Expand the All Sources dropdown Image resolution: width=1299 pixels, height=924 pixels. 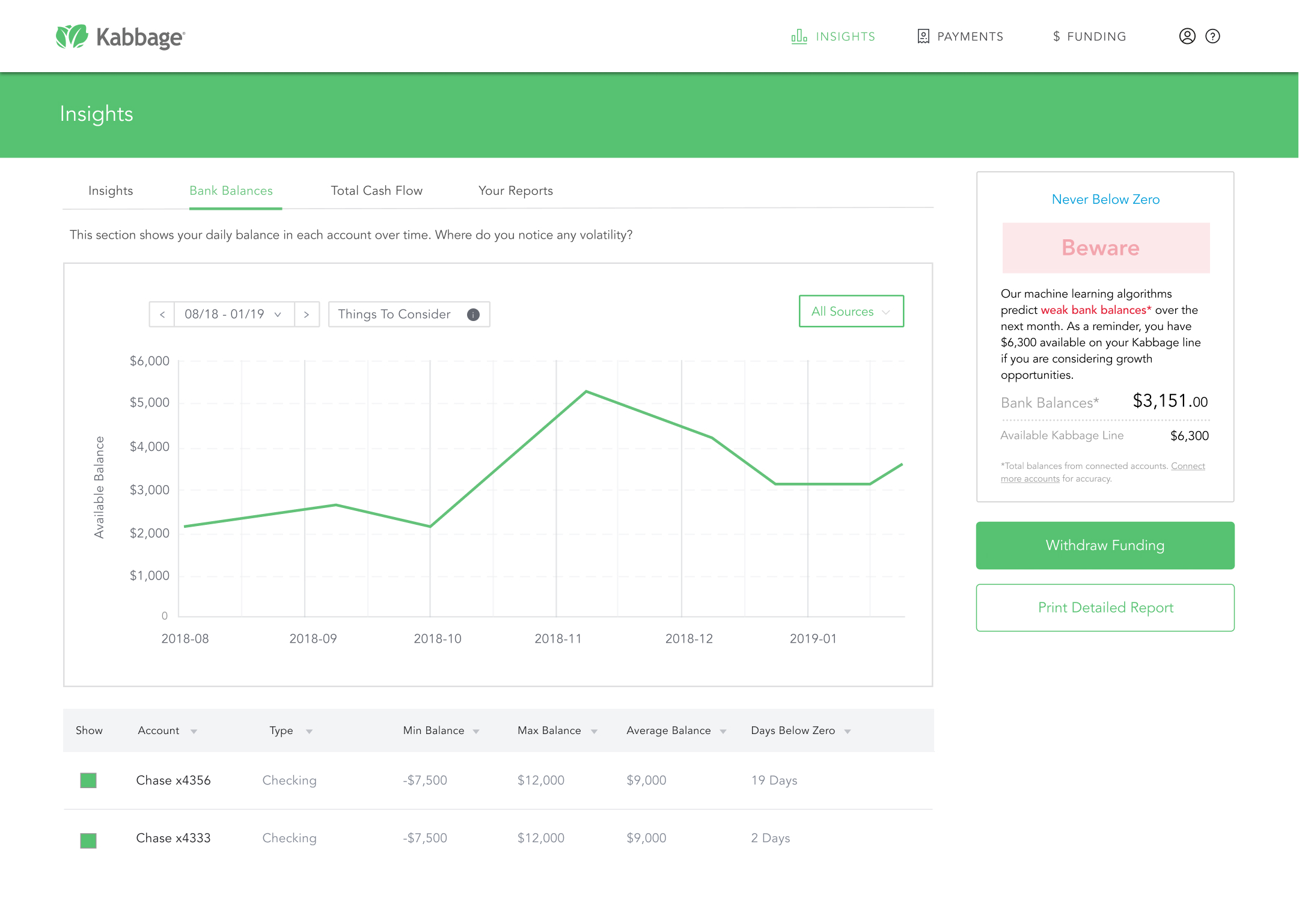click(x=851, y=311)
